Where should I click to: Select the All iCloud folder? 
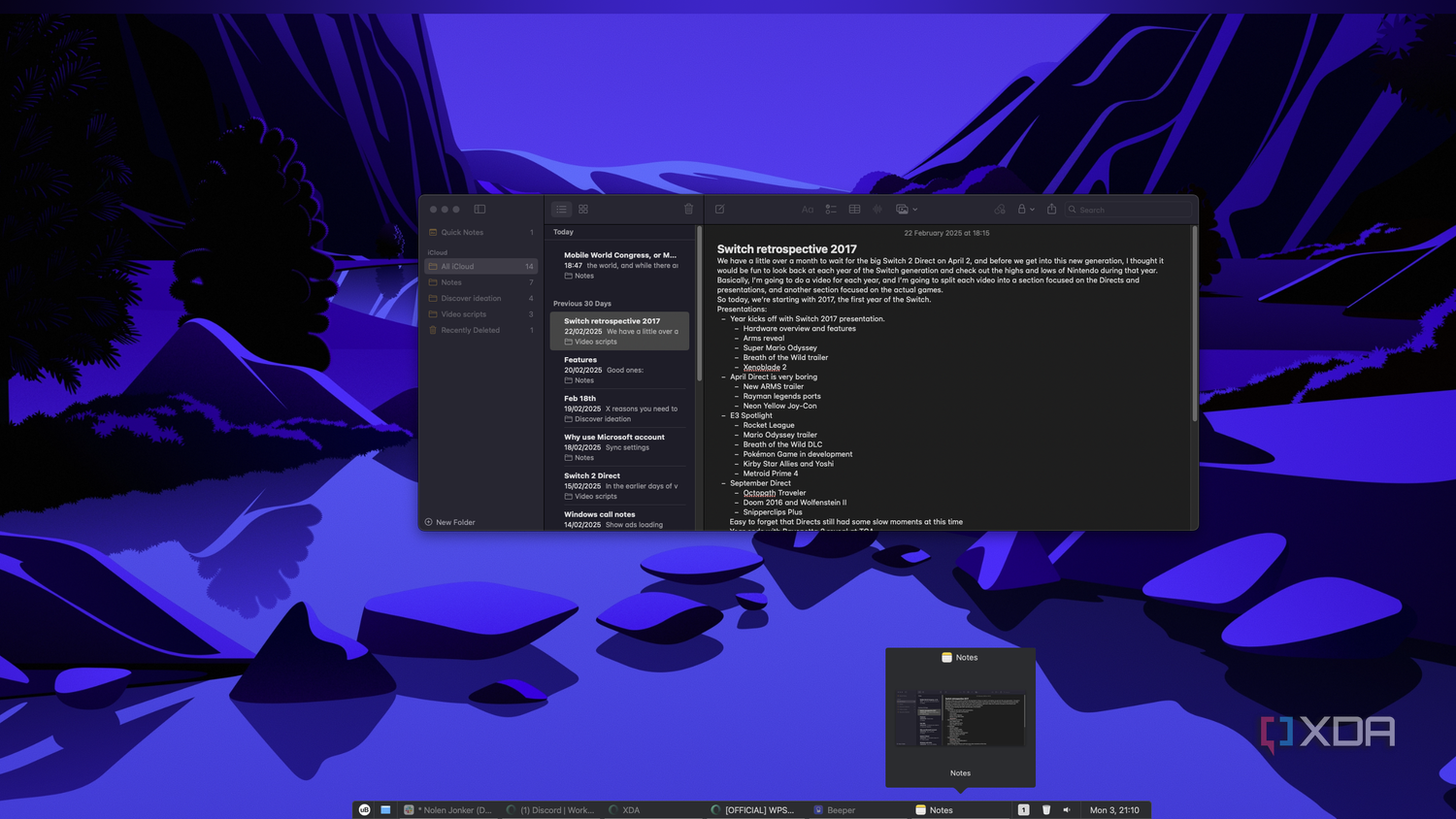click(x=480, y=266)
